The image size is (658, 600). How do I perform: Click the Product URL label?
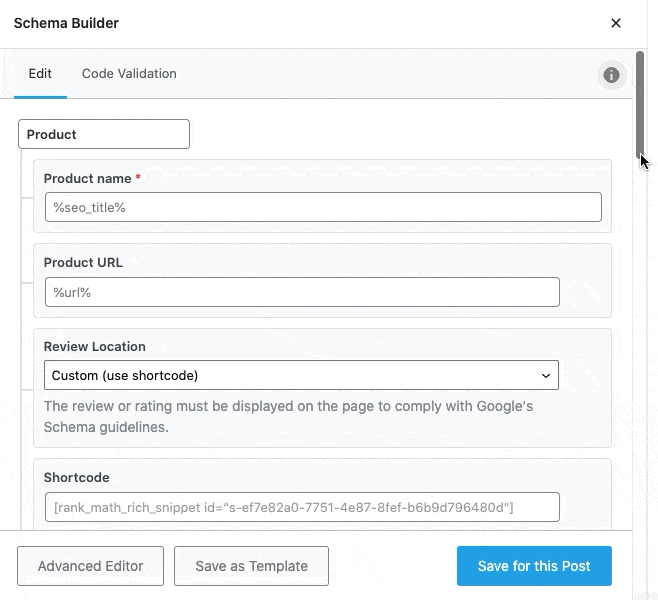83,262
